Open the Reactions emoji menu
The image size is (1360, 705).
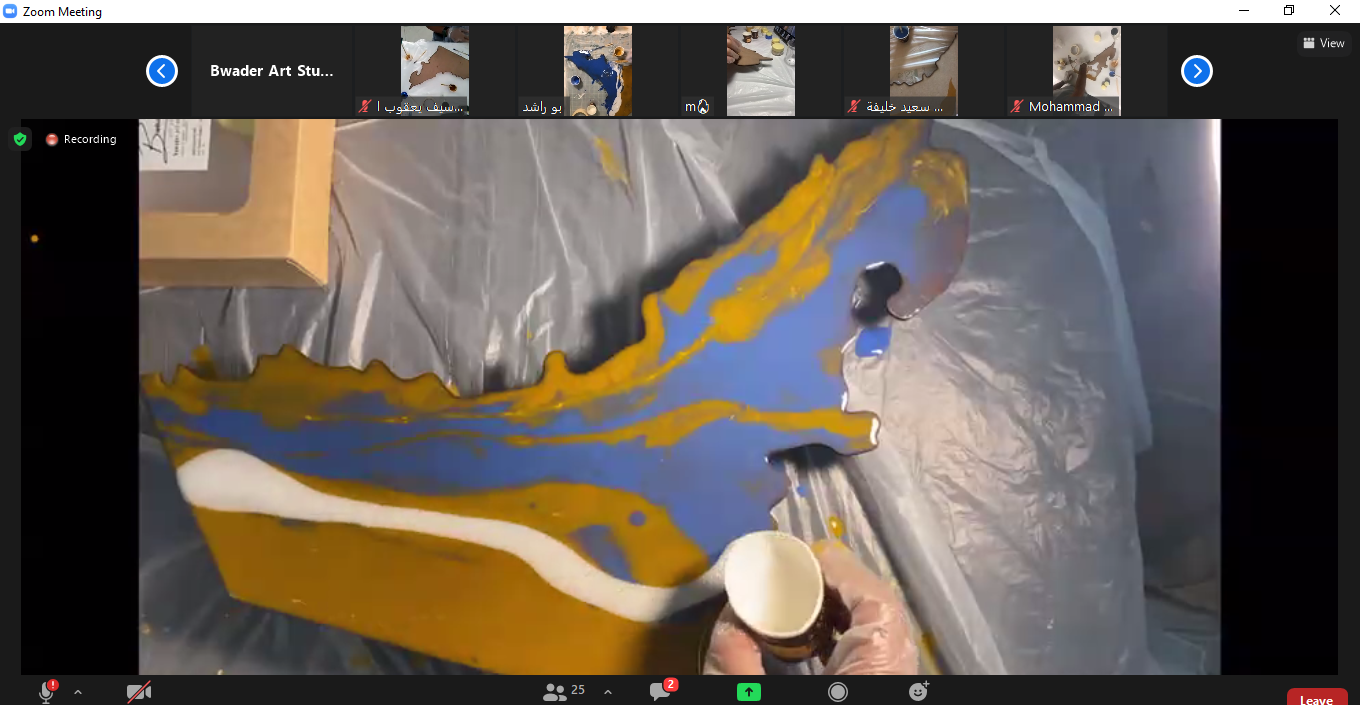[x=918, y=691]
